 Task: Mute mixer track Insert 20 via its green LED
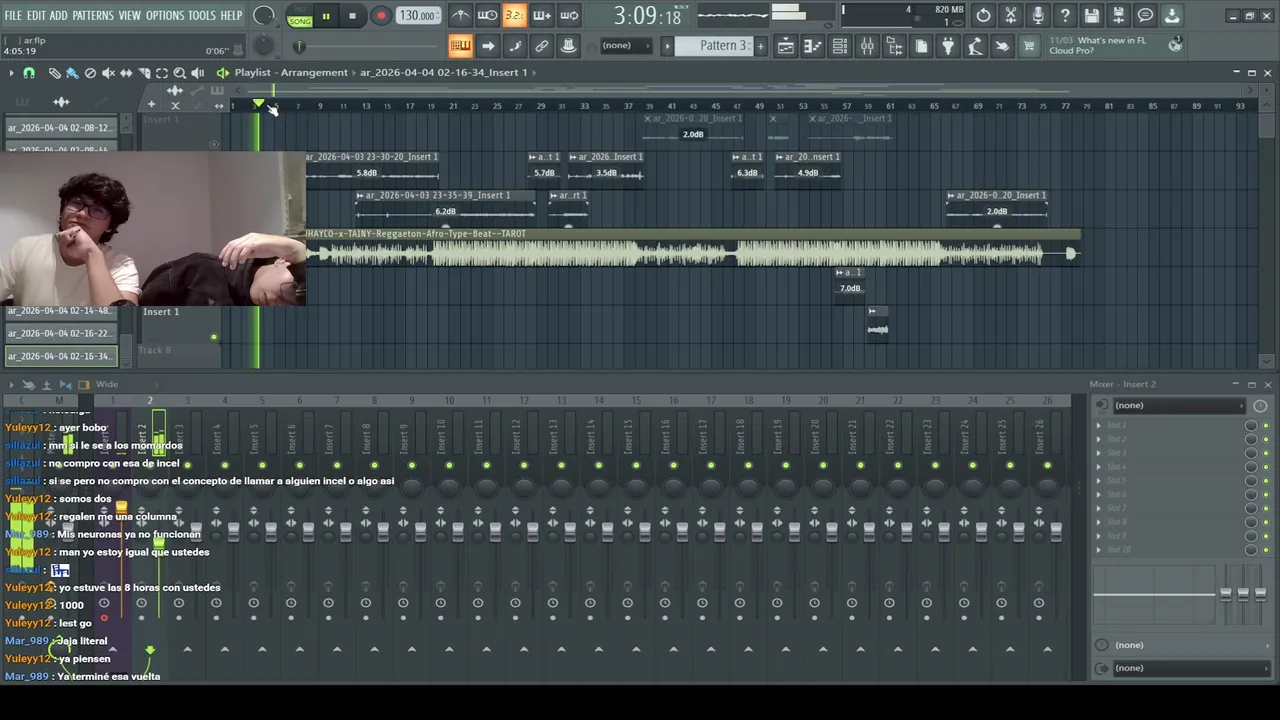pos(824,466)
